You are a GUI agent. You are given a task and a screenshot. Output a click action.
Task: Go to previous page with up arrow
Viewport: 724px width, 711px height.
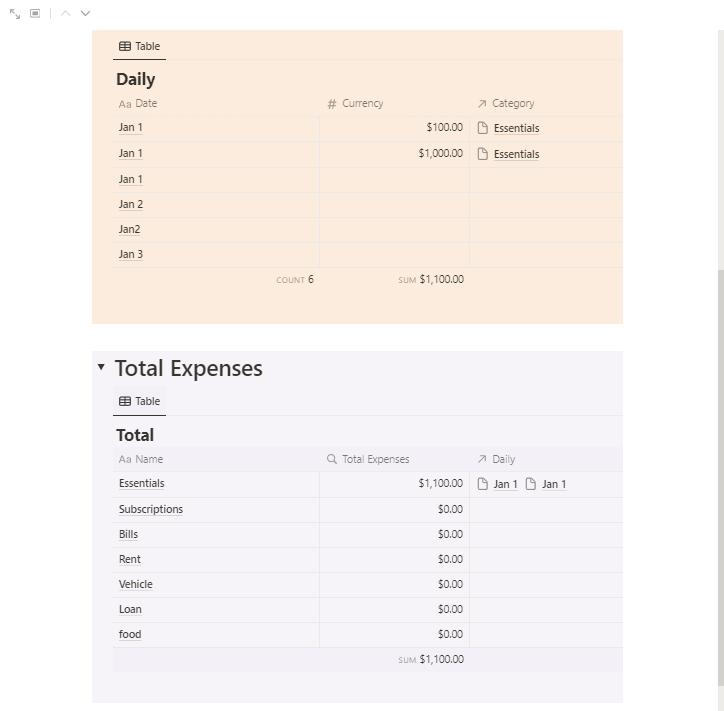coord(65,13)
